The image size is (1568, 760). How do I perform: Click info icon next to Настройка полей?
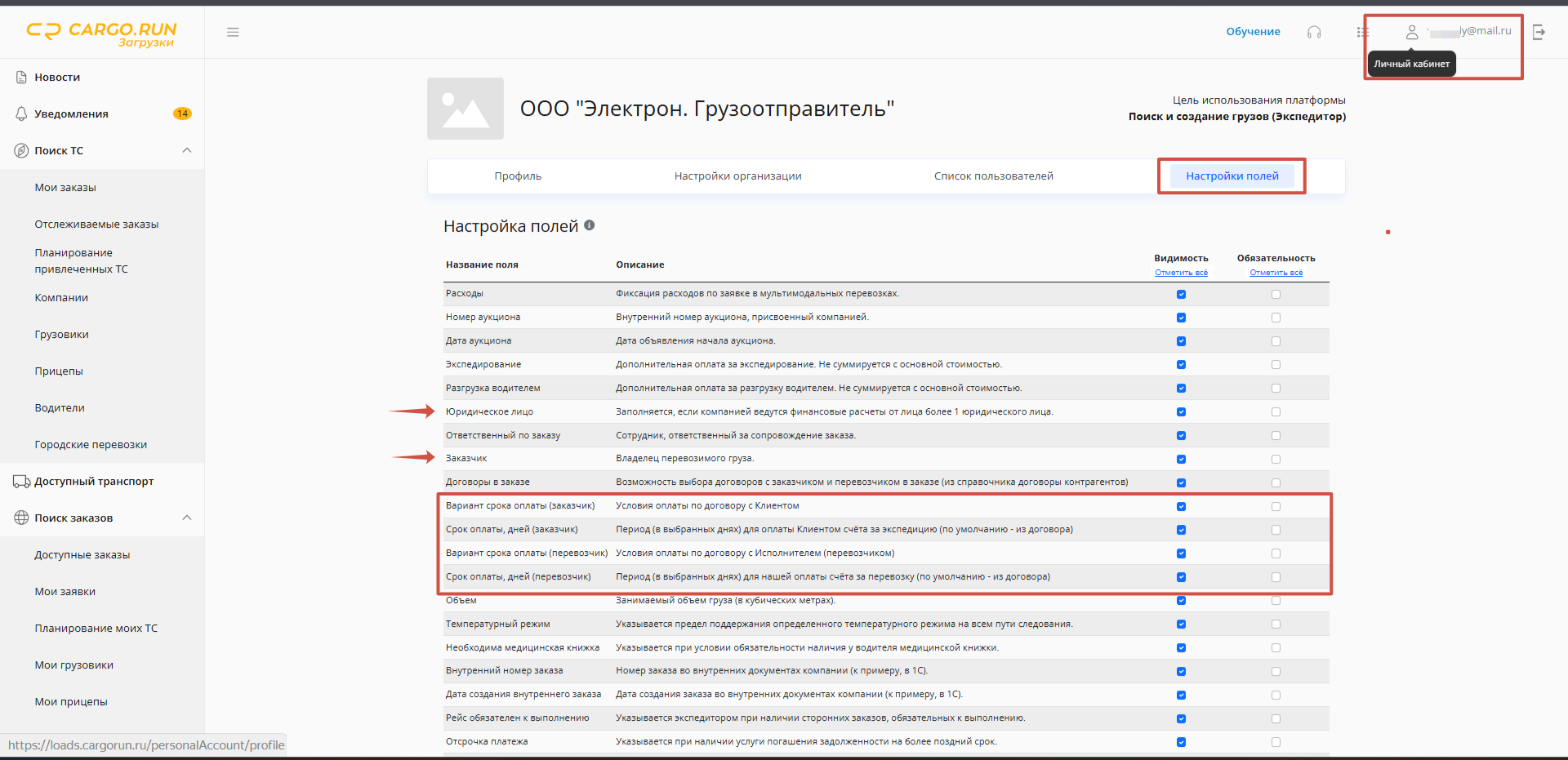click(590, 225)
